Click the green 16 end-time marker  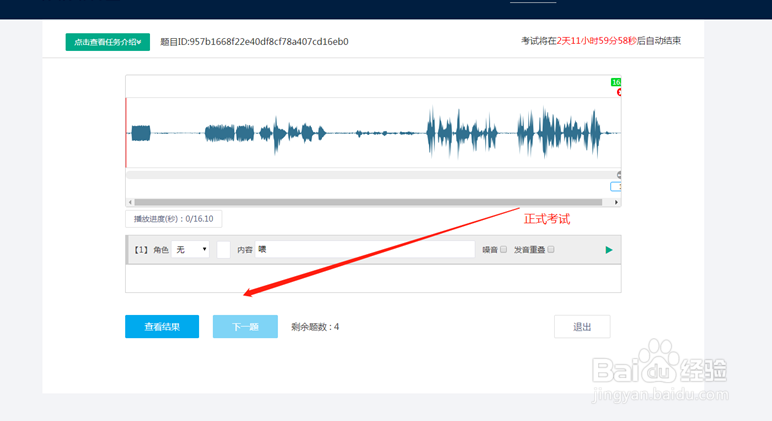[x=616, y=82]
